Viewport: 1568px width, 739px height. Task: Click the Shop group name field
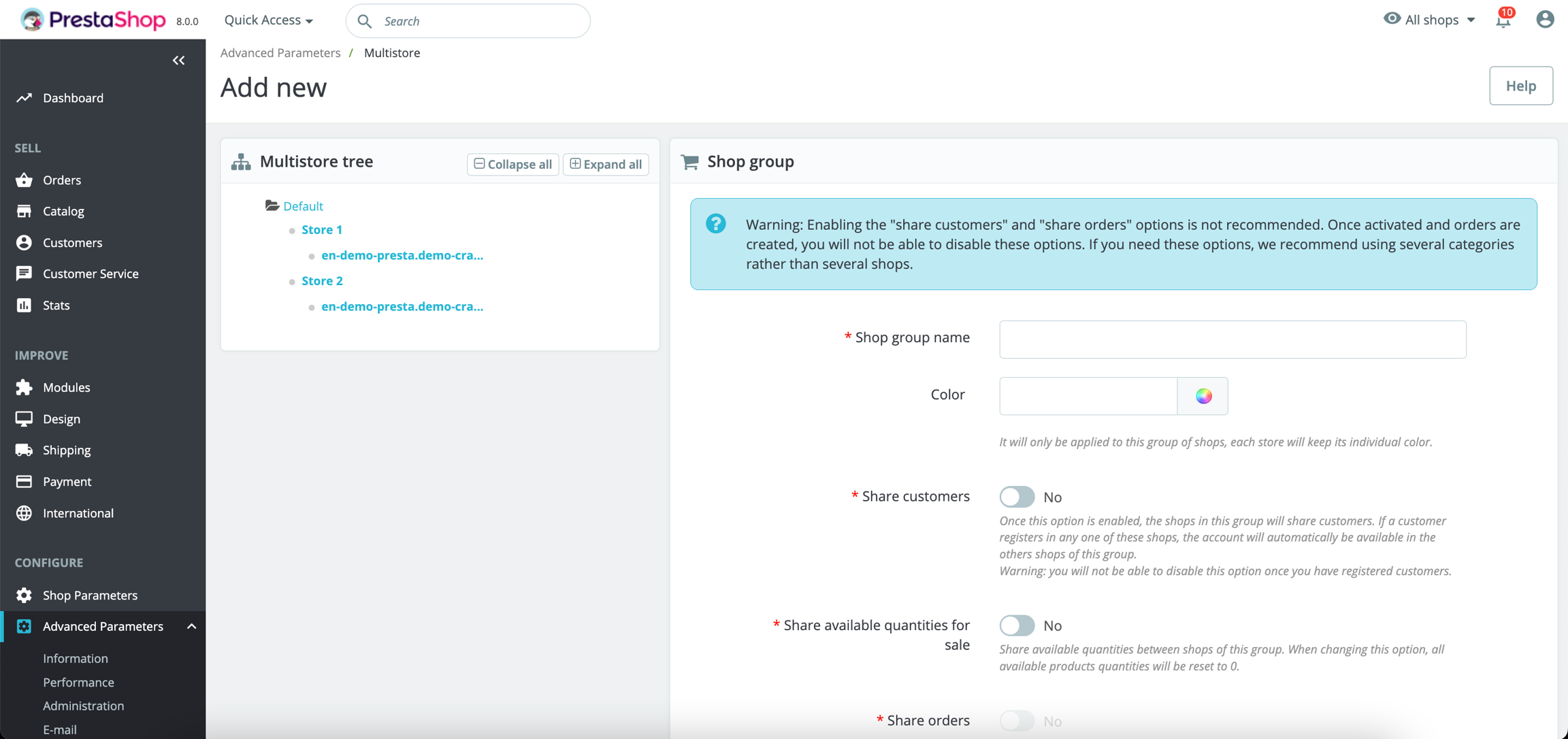pyautogui.click(x=1232, y=340)
